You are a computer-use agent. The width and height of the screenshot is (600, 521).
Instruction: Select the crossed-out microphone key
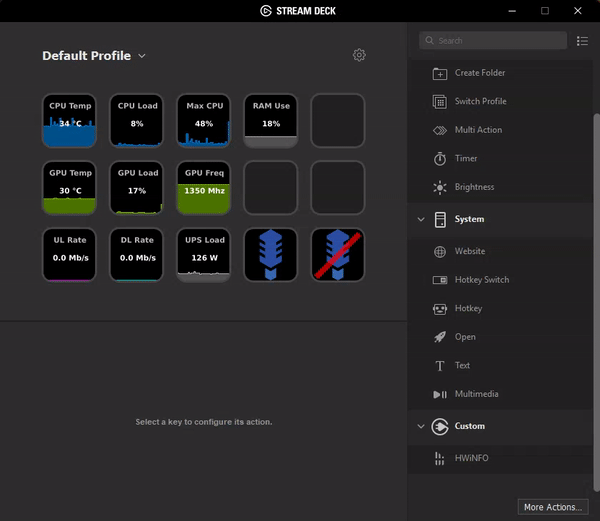[x=338, y=255]
